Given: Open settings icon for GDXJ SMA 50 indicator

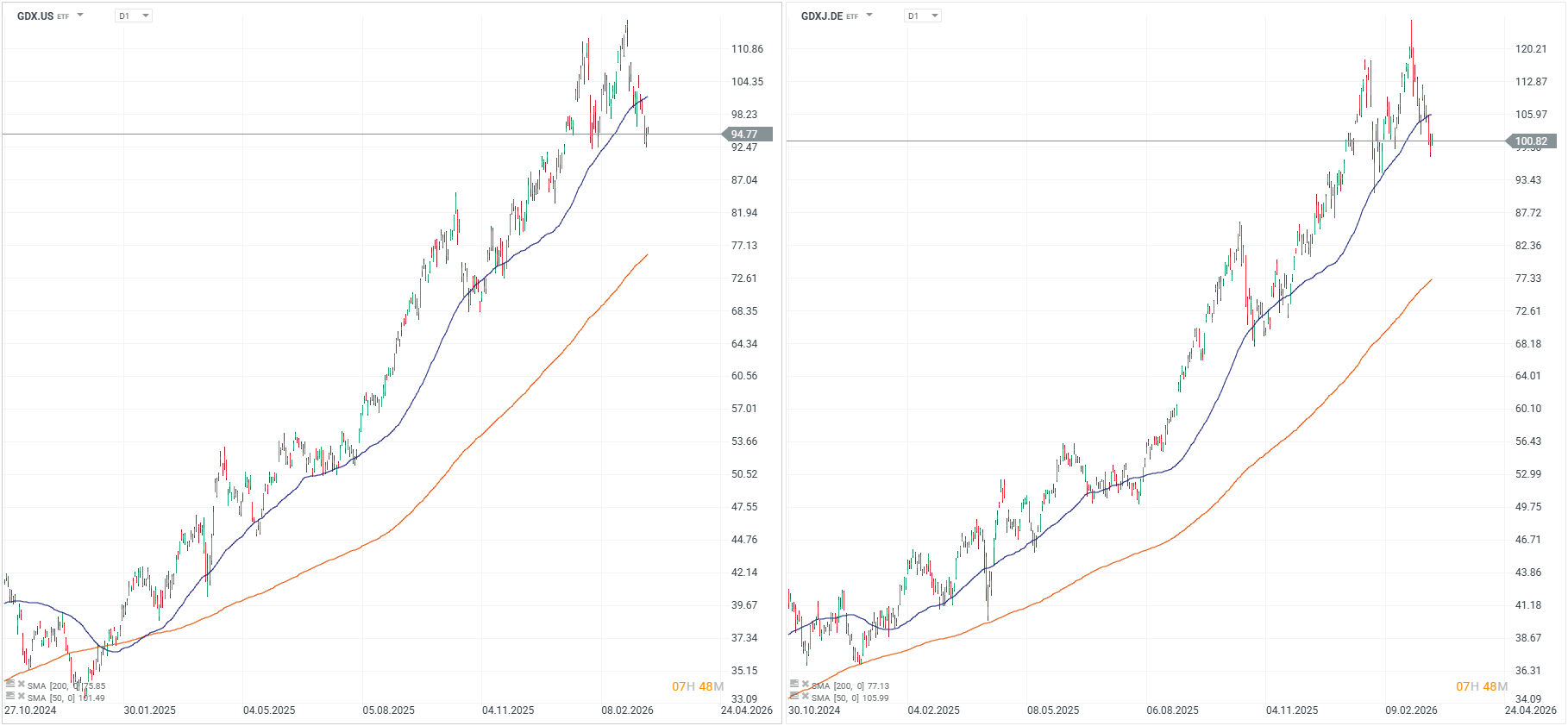Looking at the screenshot, I should click(x=794, y=696).
